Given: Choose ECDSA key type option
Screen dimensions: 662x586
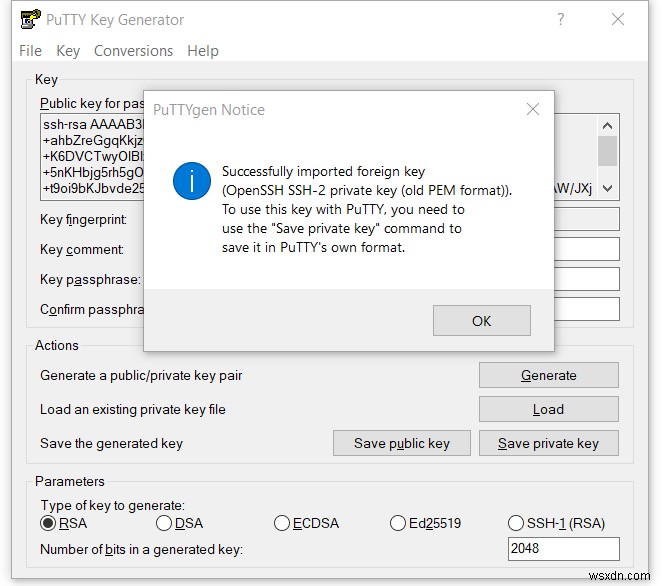Looking at the screenshot, I should pyautogui.click(x=282, y=523).
